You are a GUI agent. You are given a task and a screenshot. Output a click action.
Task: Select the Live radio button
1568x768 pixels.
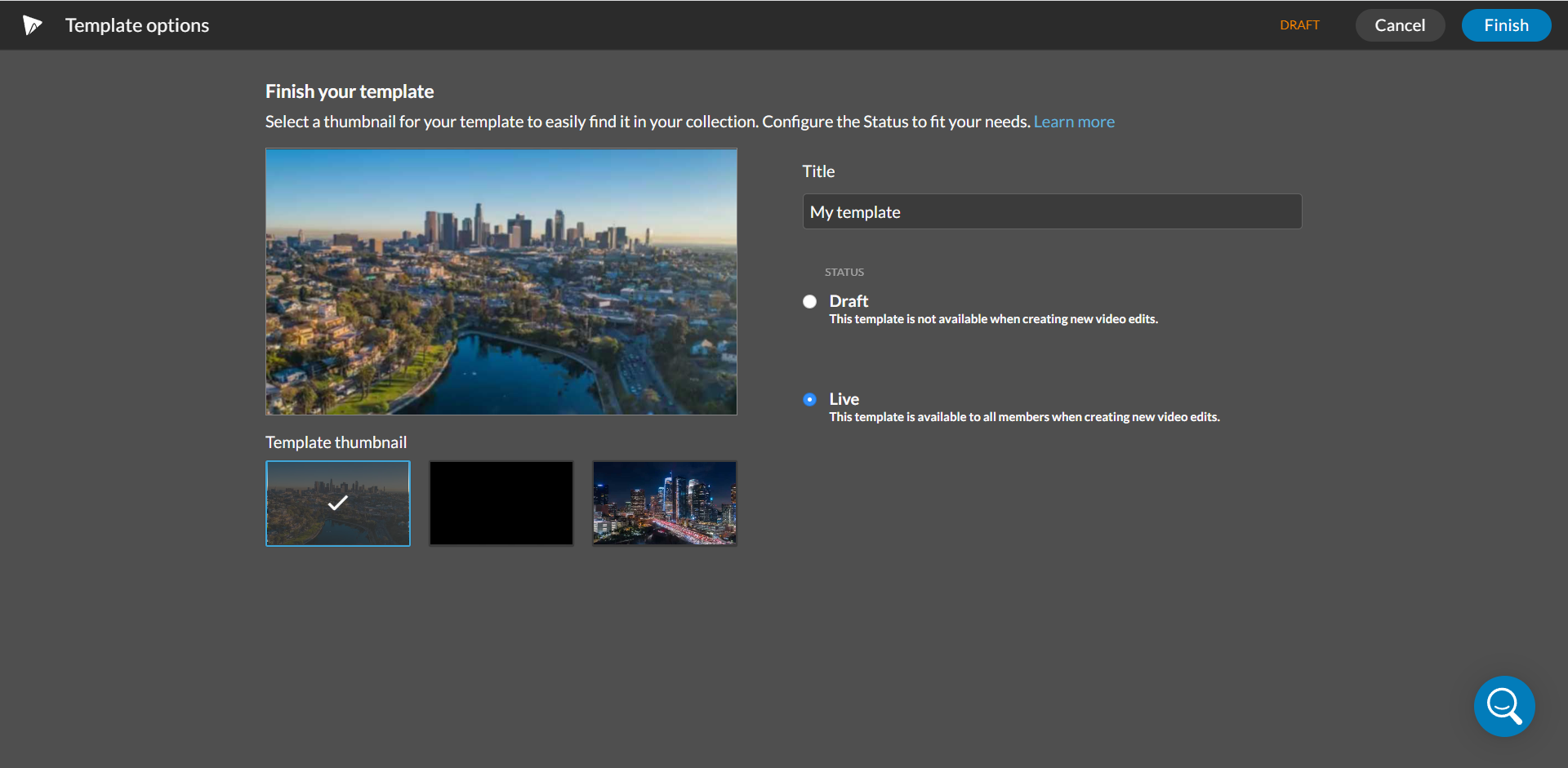(809, 399)
